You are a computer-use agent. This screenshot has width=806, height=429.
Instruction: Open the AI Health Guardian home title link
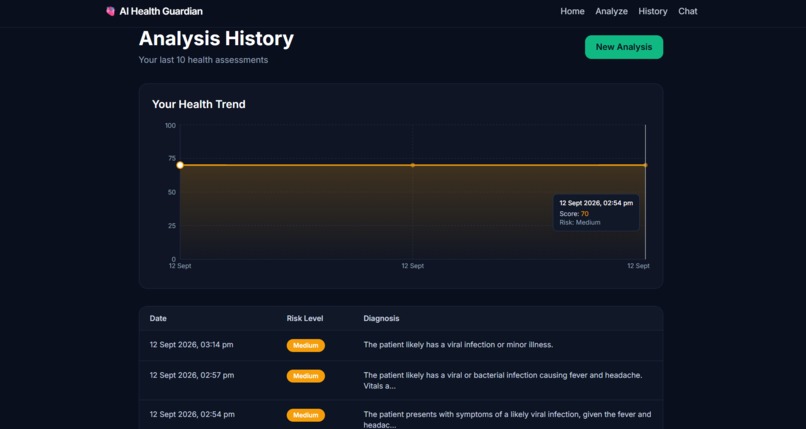(x=161, y=11)
